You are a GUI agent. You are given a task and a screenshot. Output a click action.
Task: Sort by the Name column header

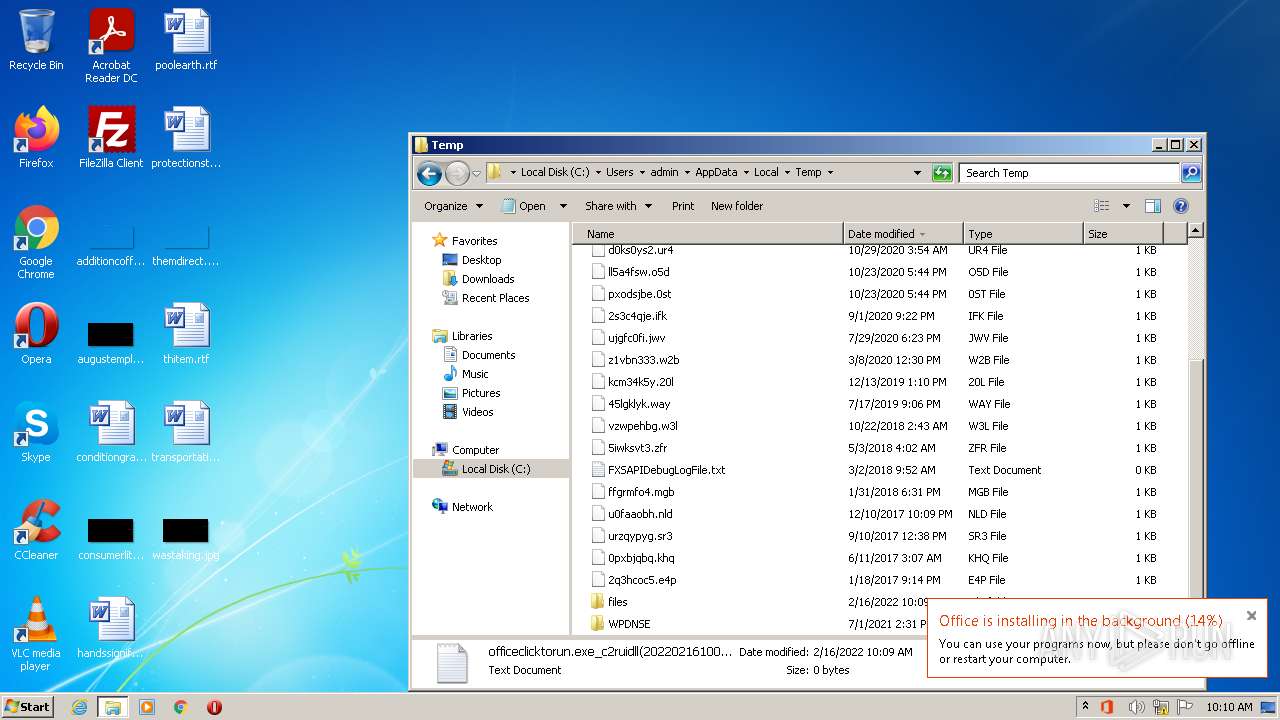(709, 234)
